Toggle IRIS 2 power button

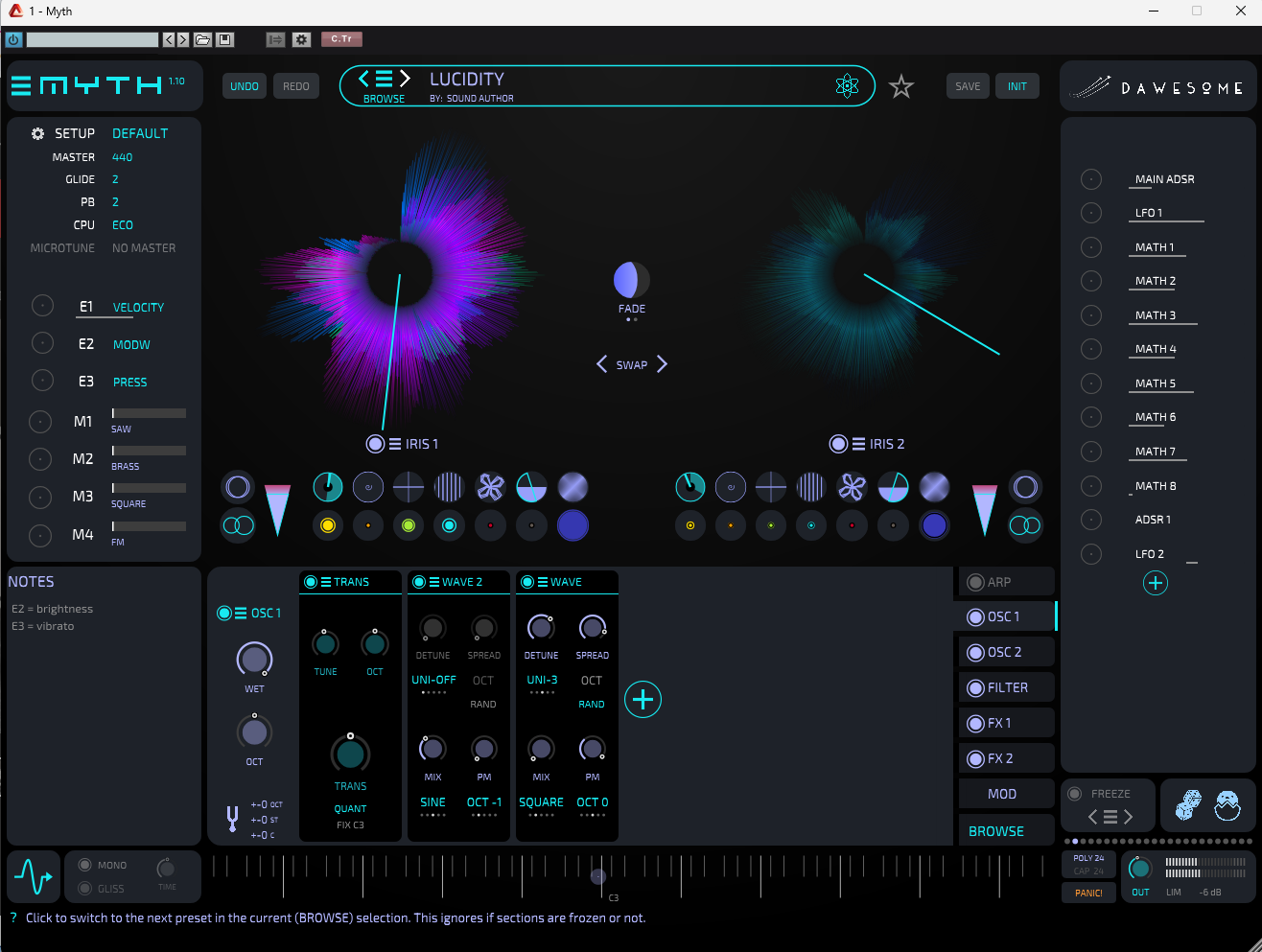coord(838,444)
